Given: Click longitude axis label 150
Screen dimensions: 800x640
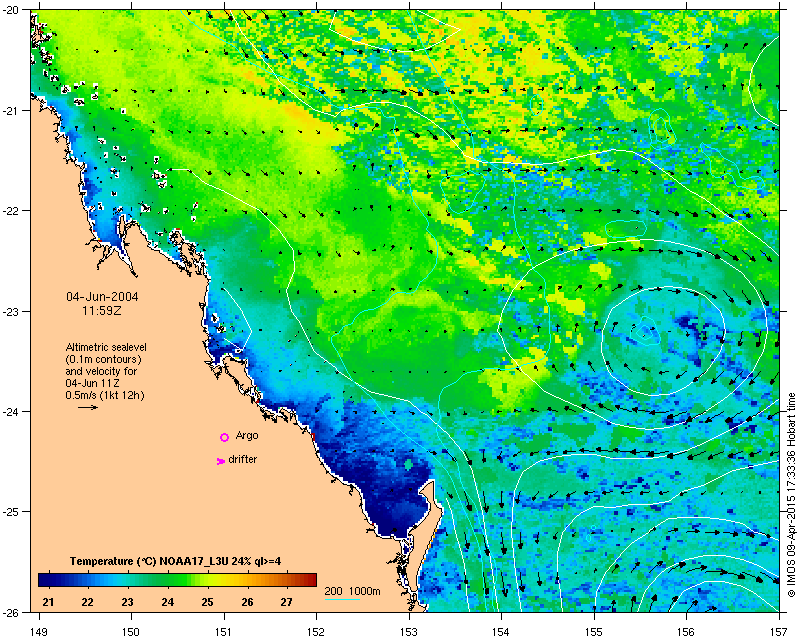Looking at the screenshot, I should [x=131, y=632].
